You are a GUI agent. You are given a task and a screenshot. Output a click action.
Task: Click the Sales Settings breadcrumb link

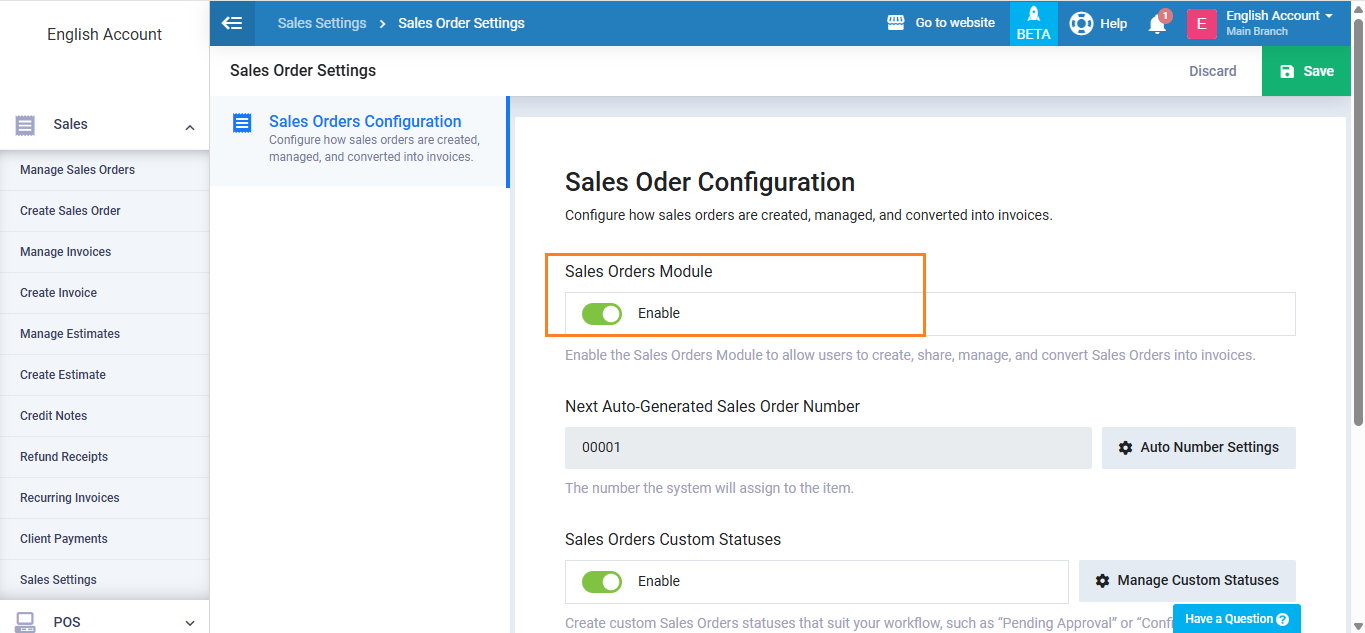click(x=321, y=23)
